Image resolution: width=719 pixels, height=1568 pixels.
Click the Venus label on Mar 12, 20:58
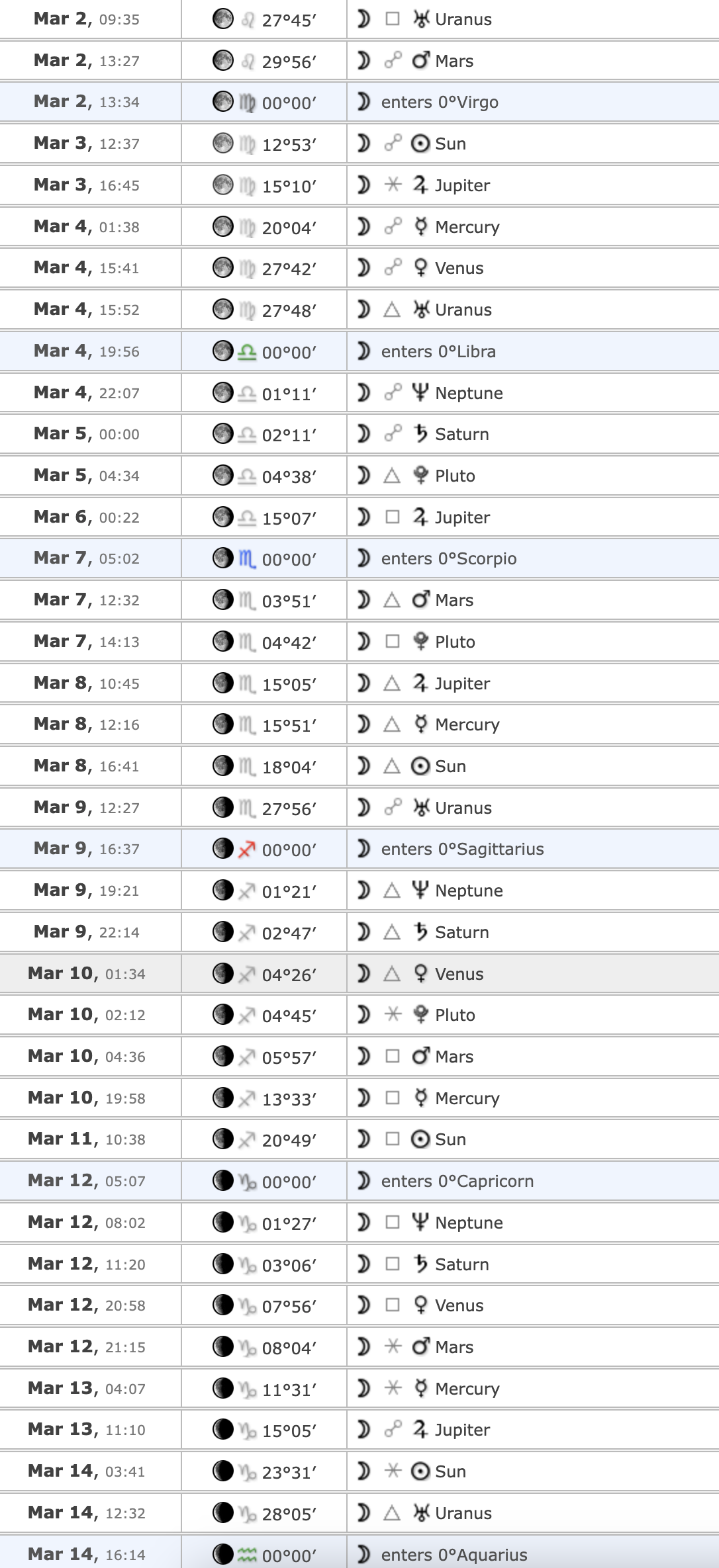coord(459,1305)
